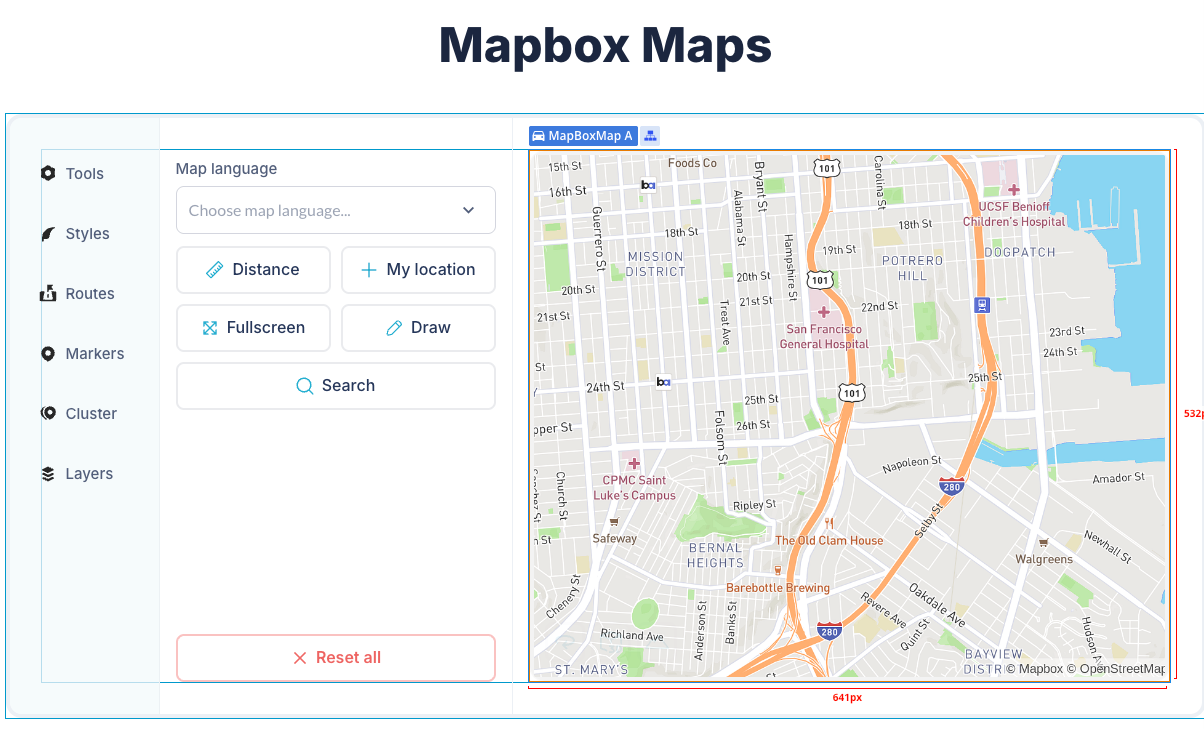The image size is (1204, 729).
Task: Click the transit station icon near 22nd St
Action: [x=982, y=305]
